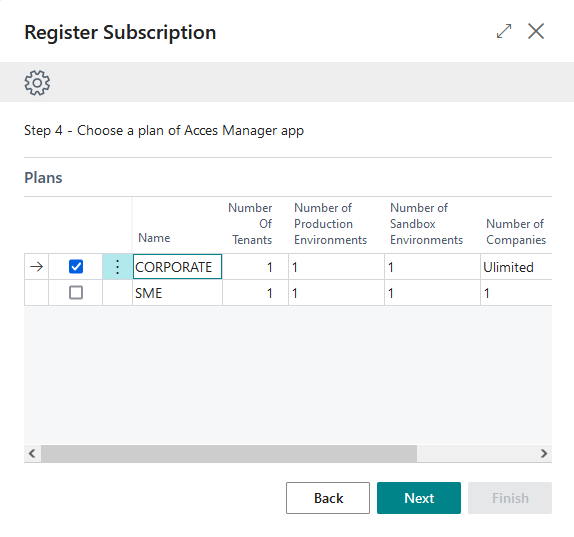The height and width of the screenshot is (537, 574).
Task: Open row options for CORPORATE plan
Action: (117, 267)
